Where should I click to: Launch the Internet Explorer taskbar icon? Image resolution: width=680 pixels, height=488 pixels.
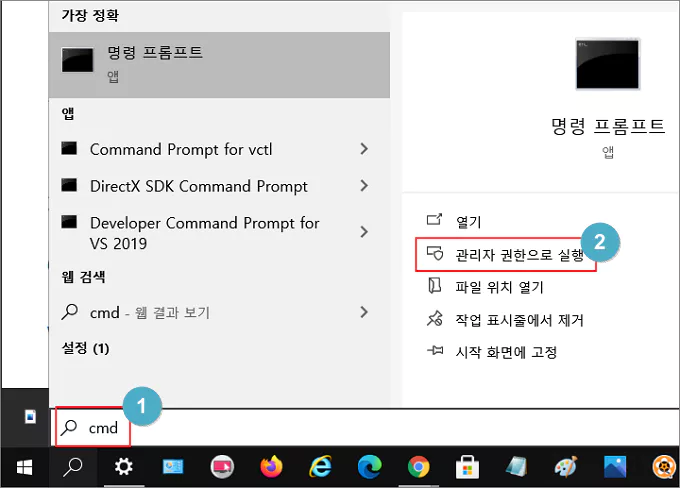pyautogui.click(x=320, y=467)
